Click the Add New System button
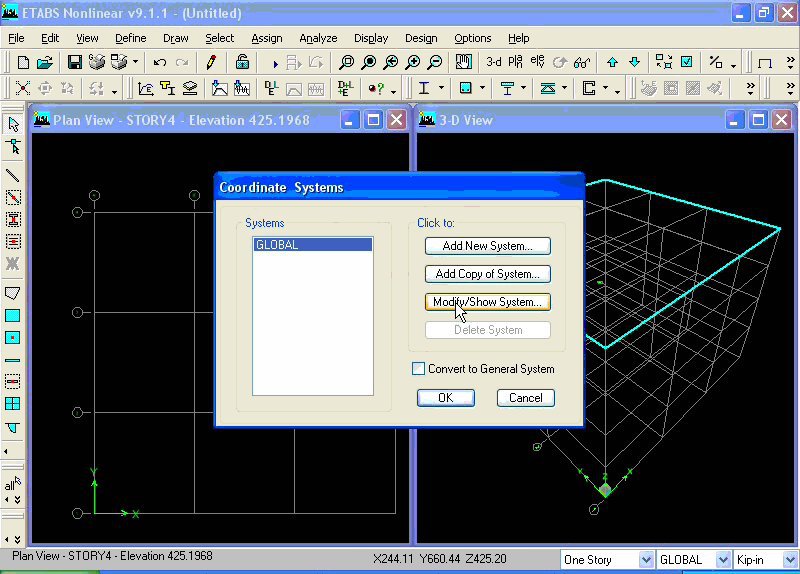The image size is (800, 574). 488,246
